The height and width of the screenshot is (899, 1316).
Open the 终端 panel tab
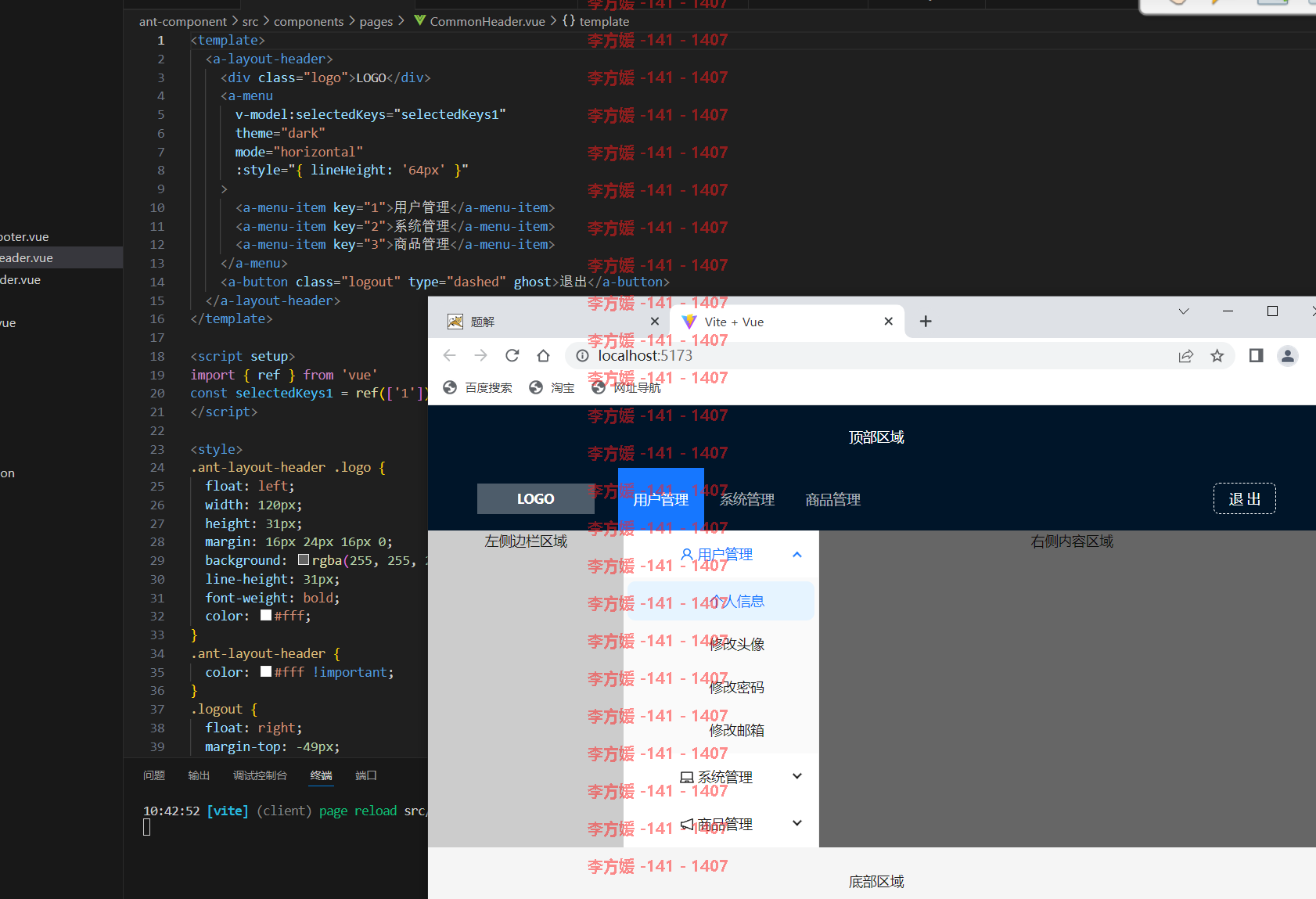tap(321, 775)
